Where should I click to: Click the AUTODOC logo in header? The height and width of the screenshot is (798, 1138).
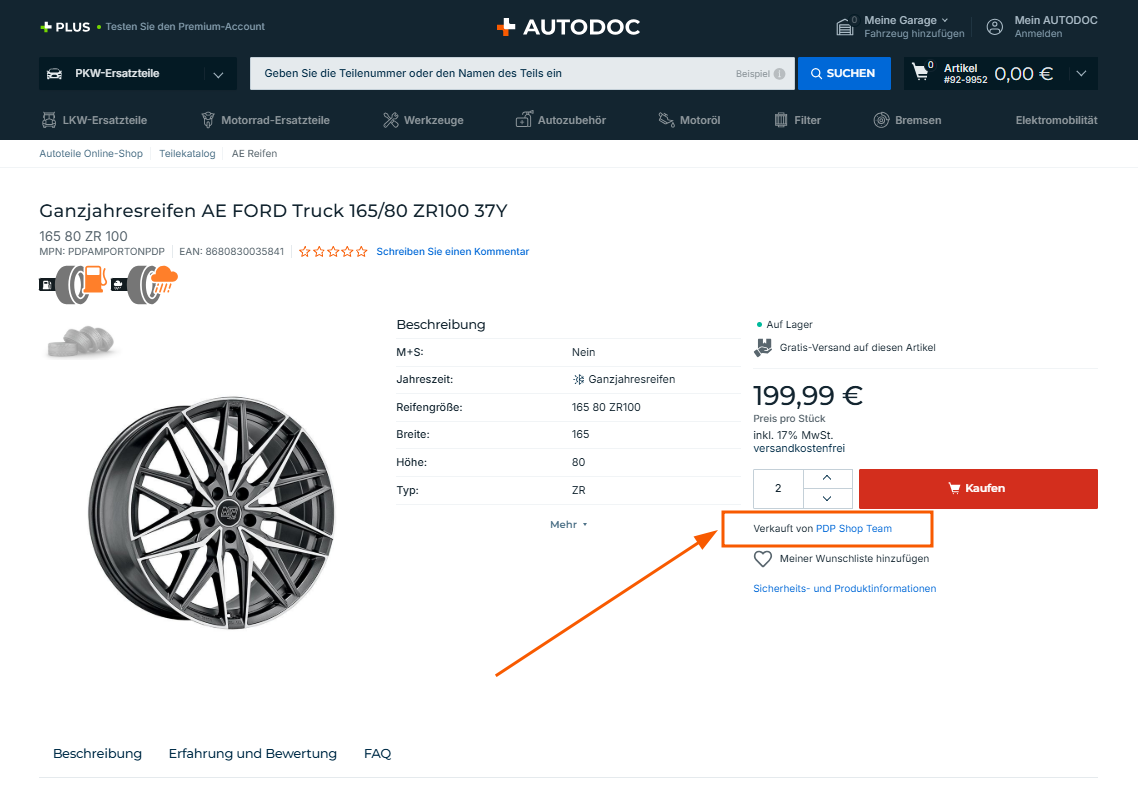568,27
